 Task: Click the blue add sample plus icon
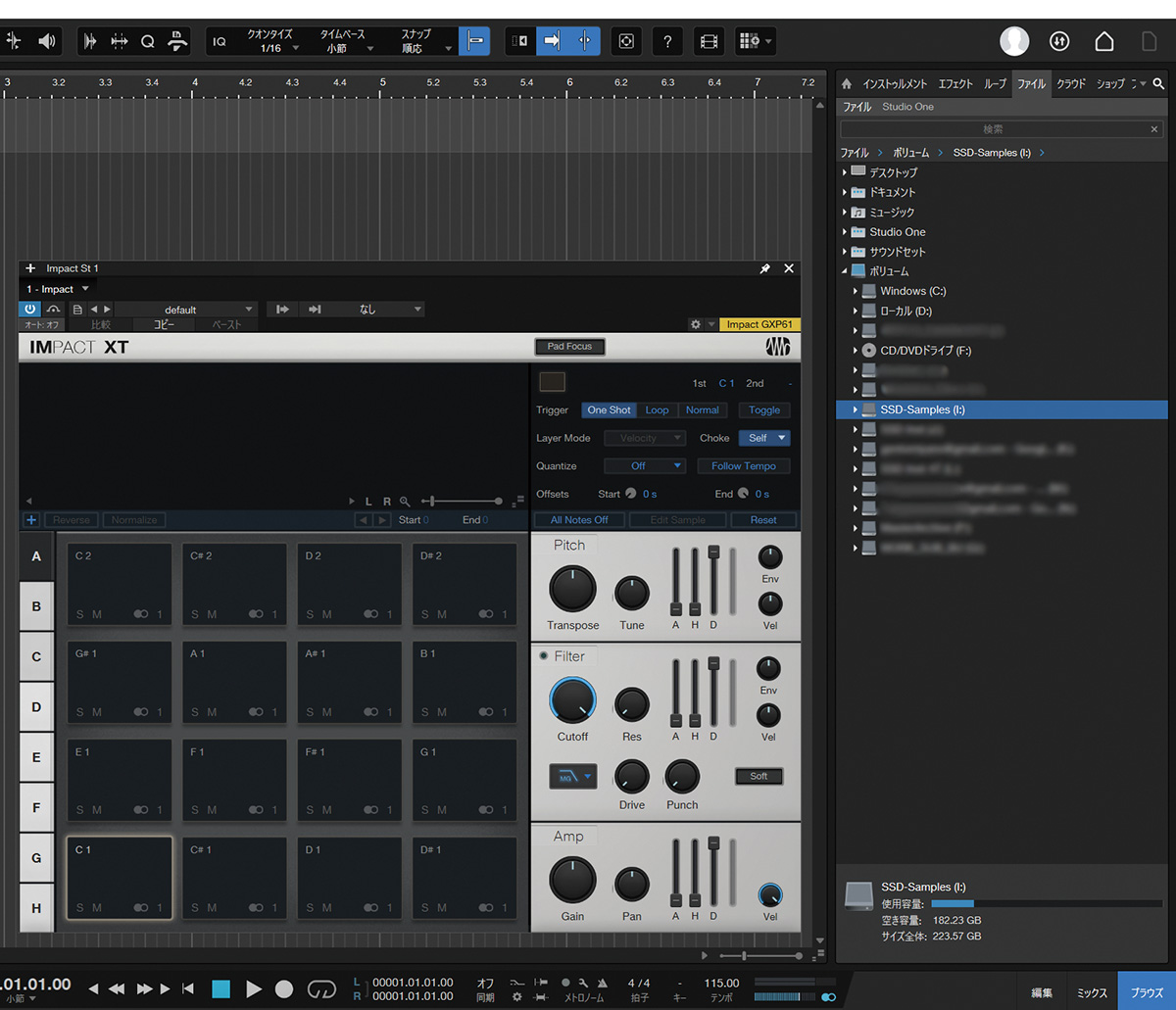pos(31,520)
